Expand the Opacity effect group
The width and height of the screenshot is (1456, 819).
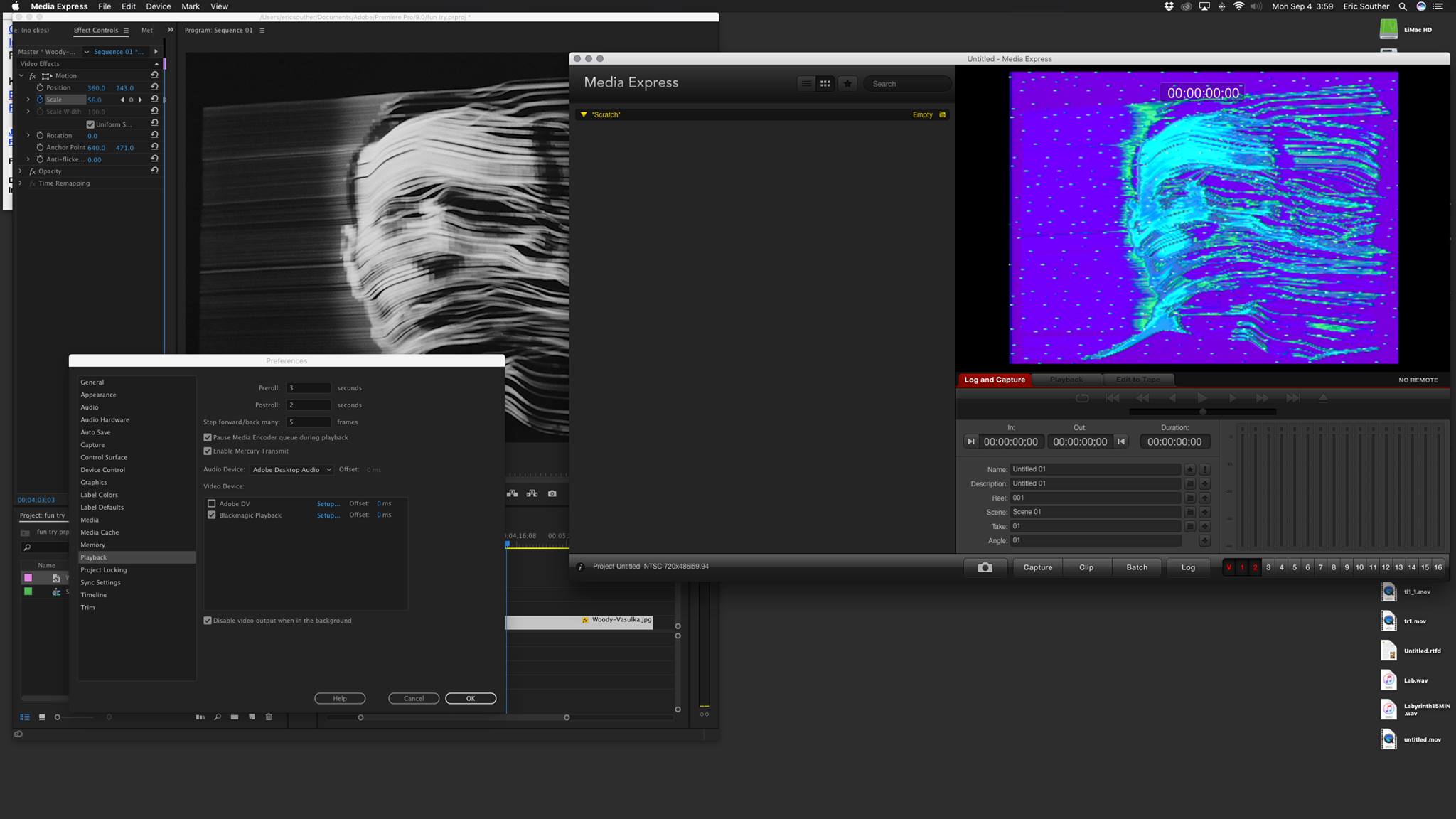[21, 171]
